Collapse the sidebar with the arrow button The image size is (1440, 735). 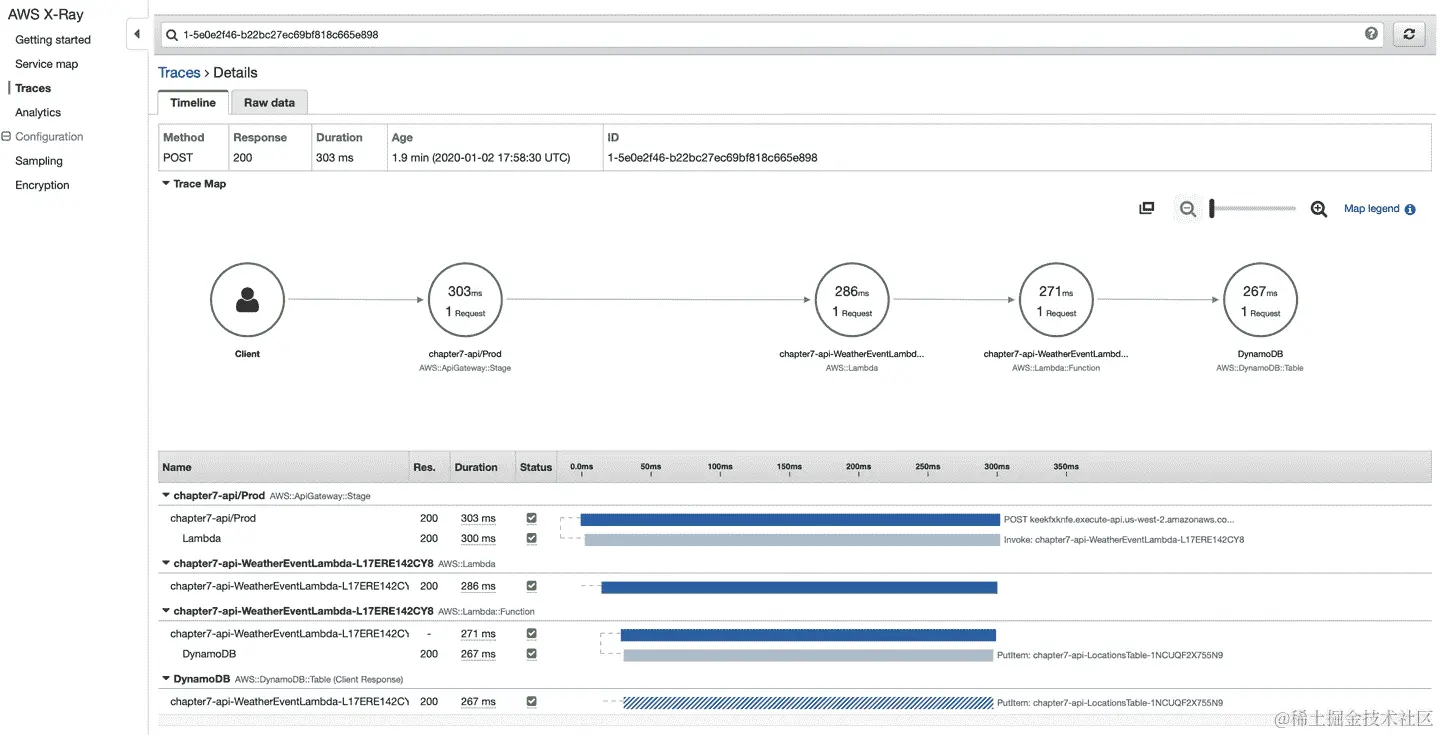tap(137, 35)
